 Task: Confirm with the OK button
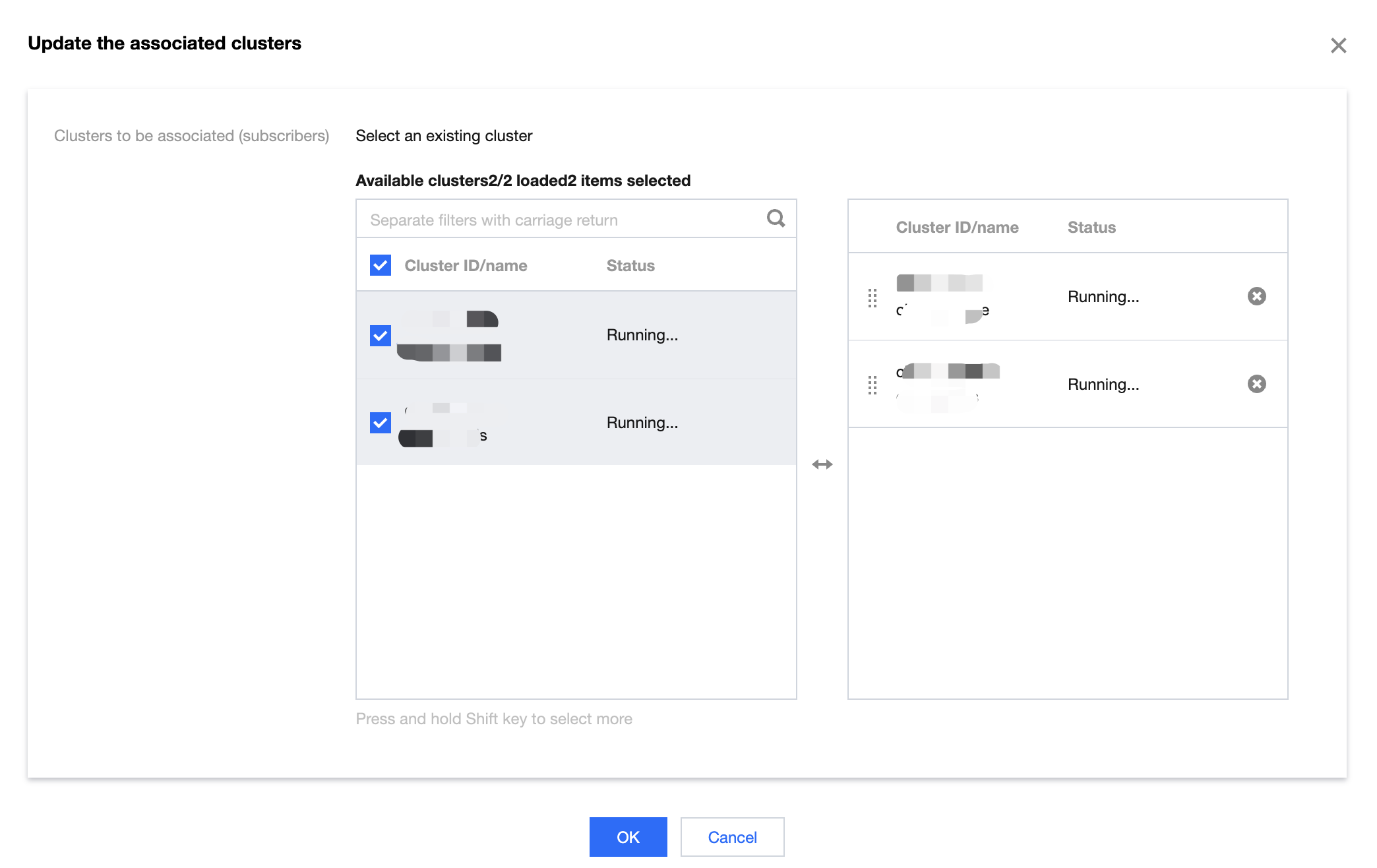[628, 837]
